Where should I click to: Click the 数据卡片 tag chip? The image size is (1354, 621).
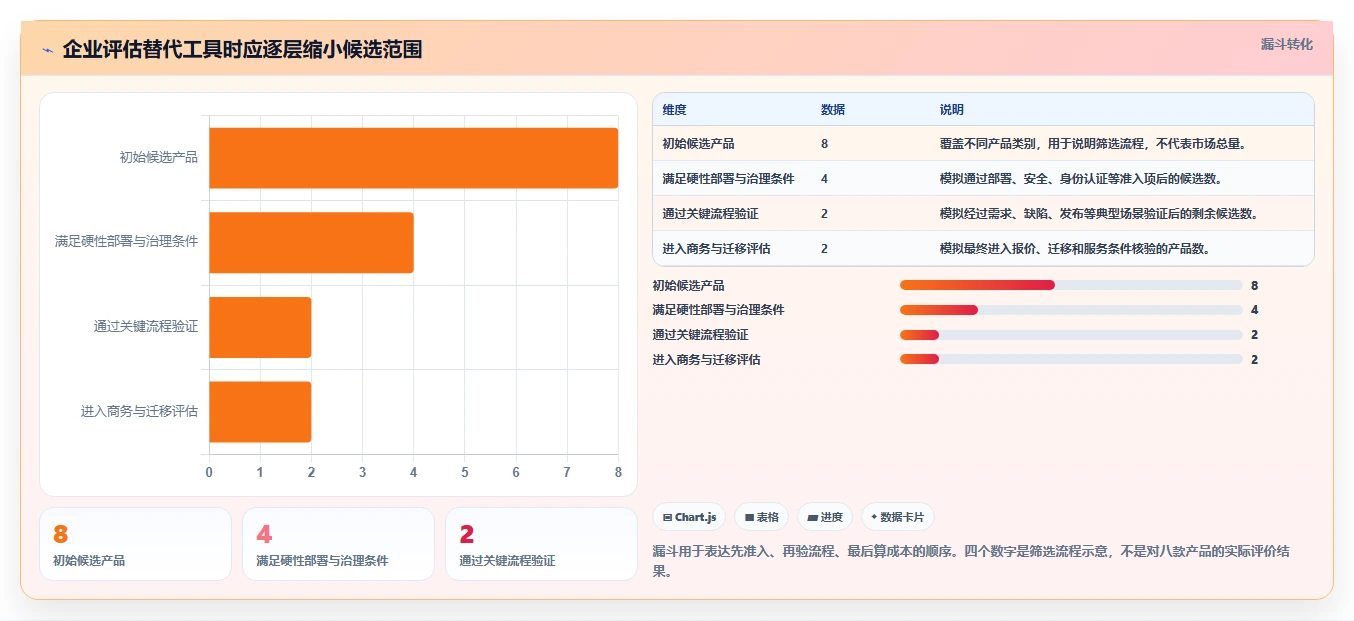click(897, 517)
